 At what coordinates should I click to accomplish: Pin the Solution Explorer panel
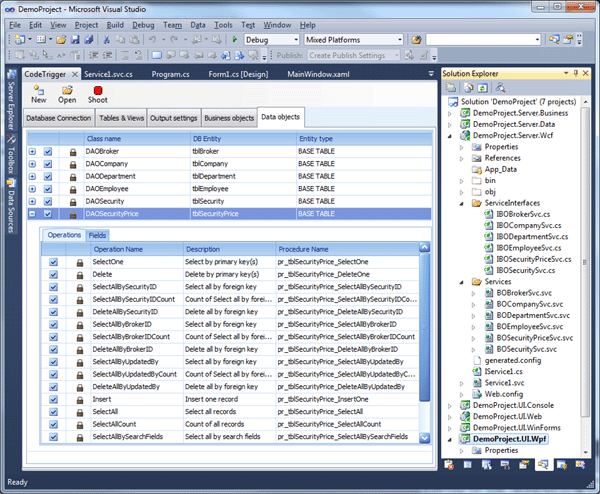click(x=576, y=73)
